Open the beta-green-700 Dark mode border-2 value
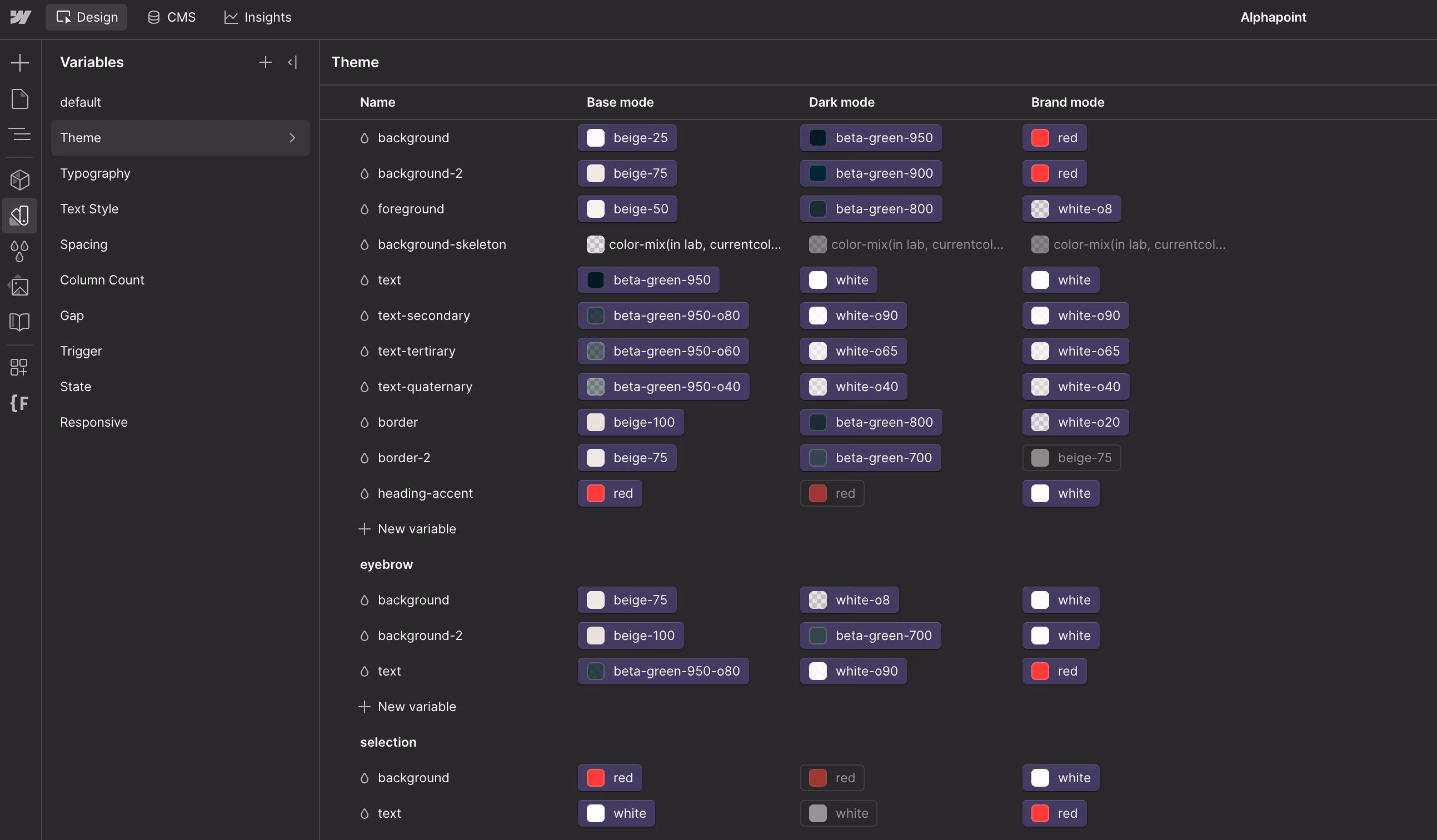1437x840 pixels. [x=871, y=458]
